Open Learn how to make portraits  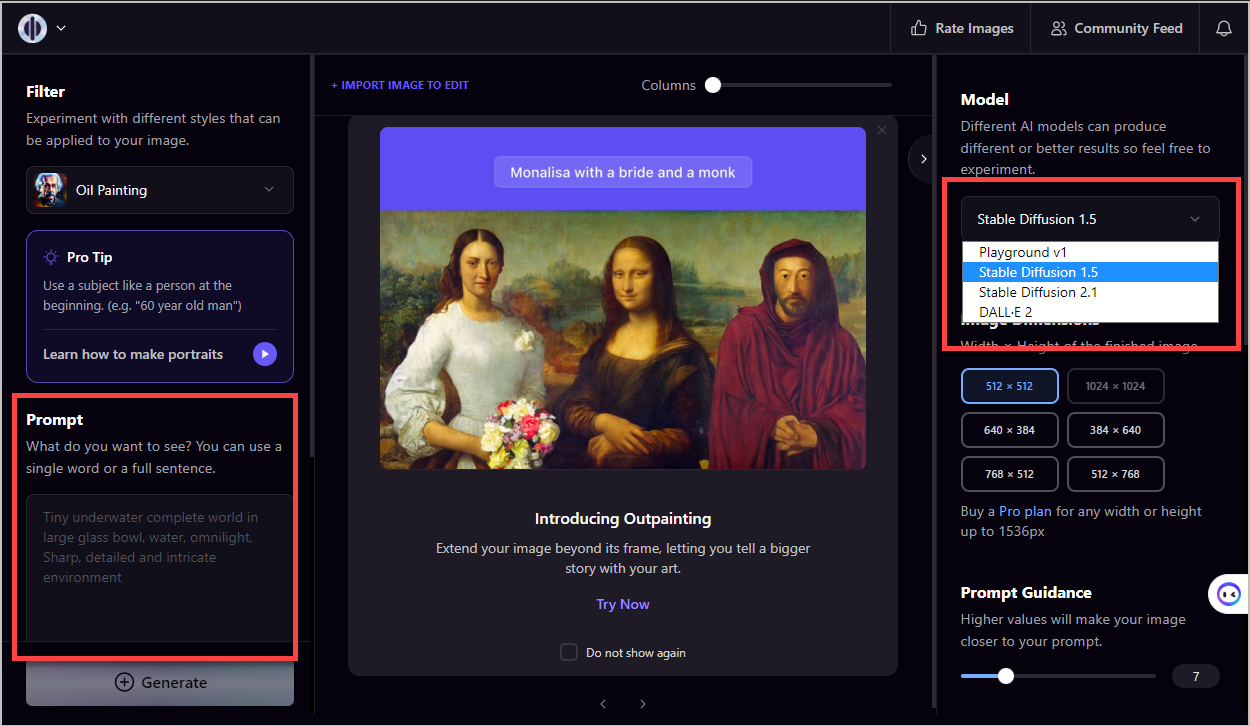pyautogui.click(x=133, y=354)
